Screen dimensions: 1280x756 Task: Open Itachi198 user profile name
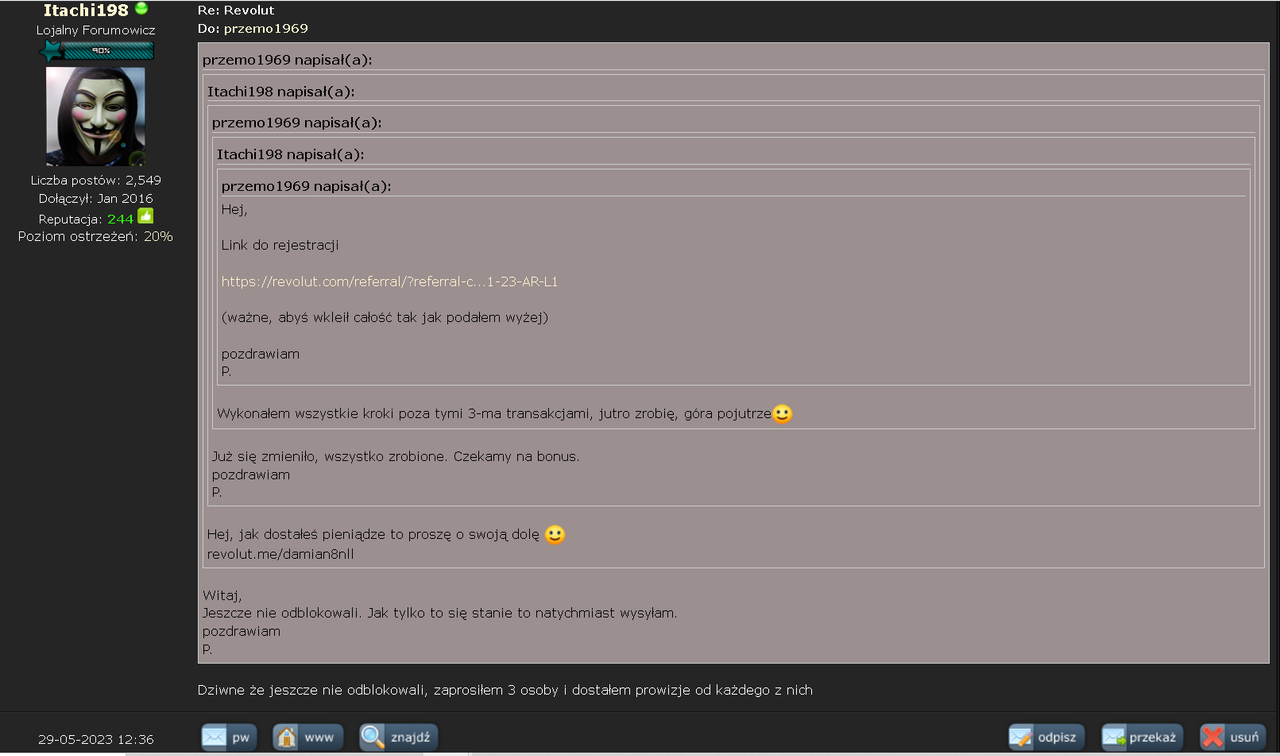[x=86, y=10]
